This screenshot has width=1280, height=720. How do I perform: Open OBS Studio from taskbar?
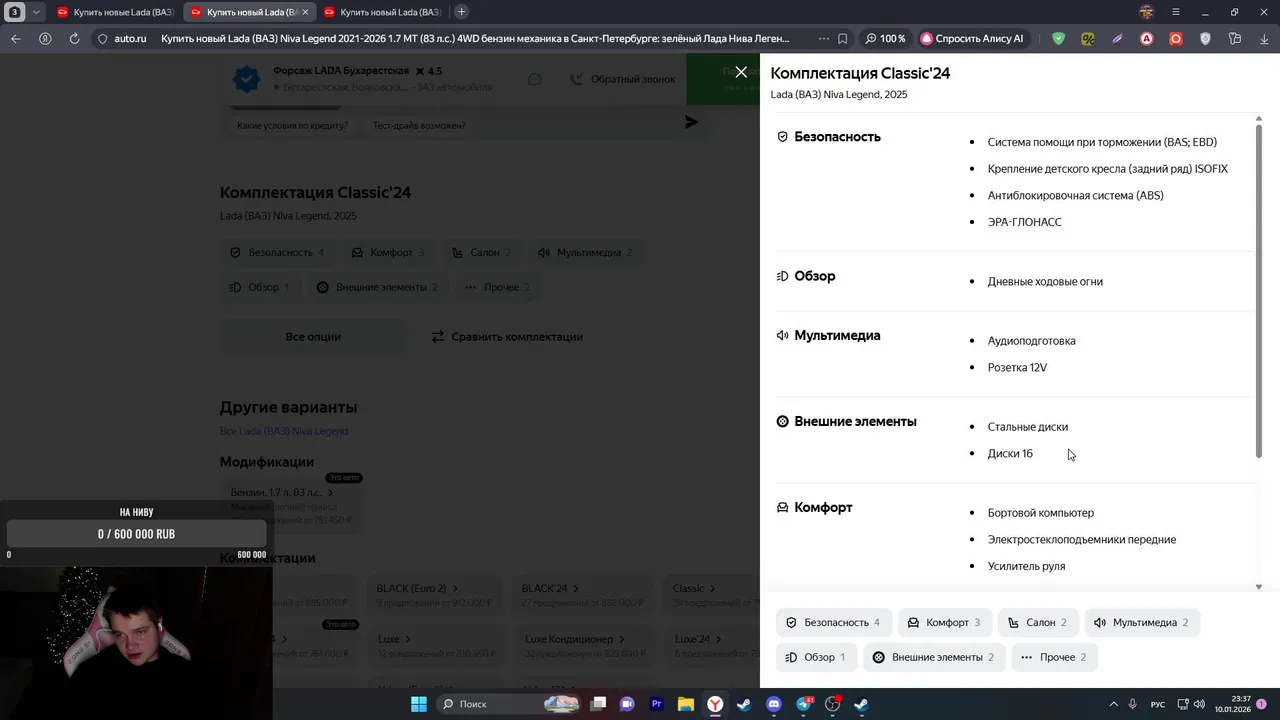pyautogui.click(x=832, y=704)
